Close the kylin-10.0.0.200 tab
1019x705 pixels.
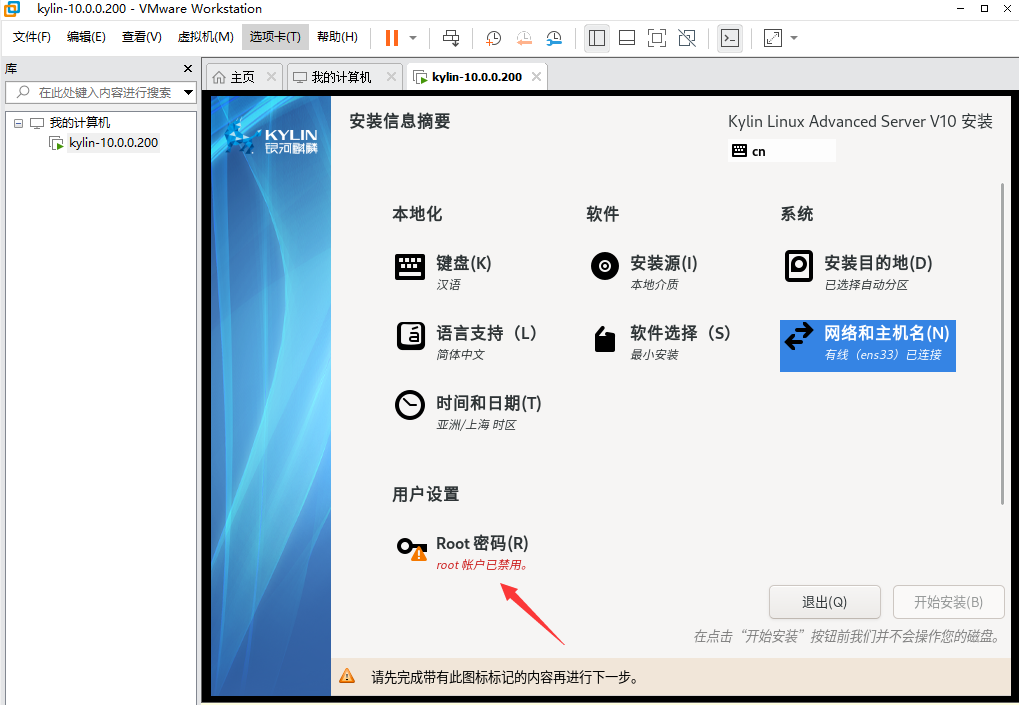point(536,77)
